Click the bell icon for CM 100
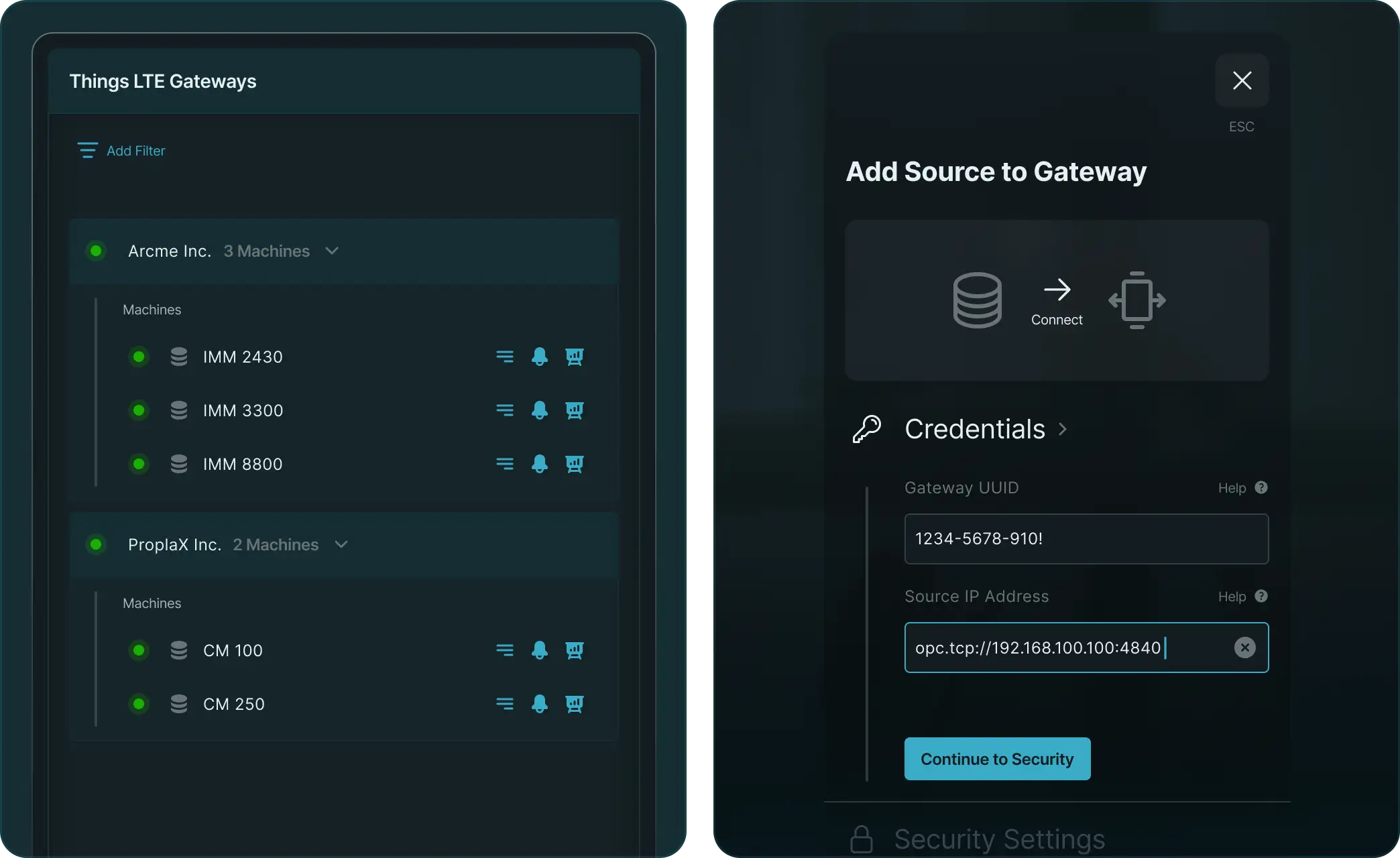The image size is (1400, 858). pyautogui.click(x=539, y=650)
